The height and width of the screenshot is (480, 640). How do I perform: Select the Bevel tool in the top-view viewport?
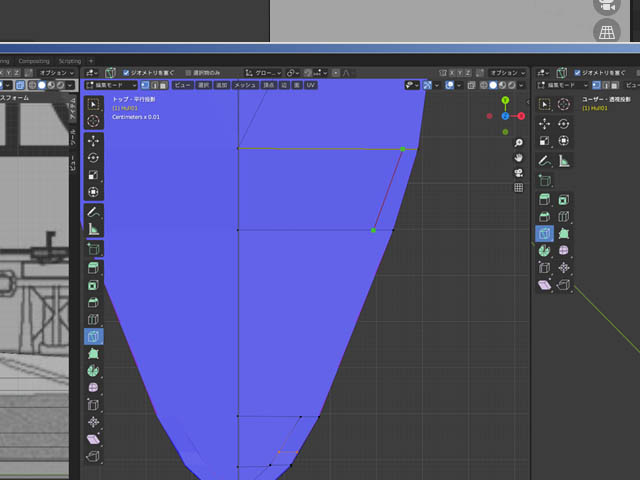[x=93, y=302]
